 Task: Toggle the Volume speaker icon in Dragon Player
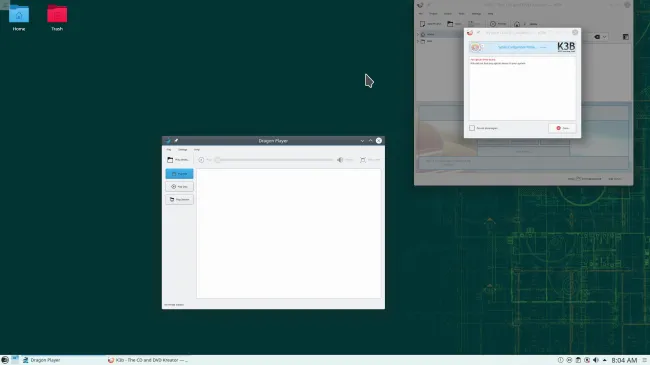tap(340, 160)
